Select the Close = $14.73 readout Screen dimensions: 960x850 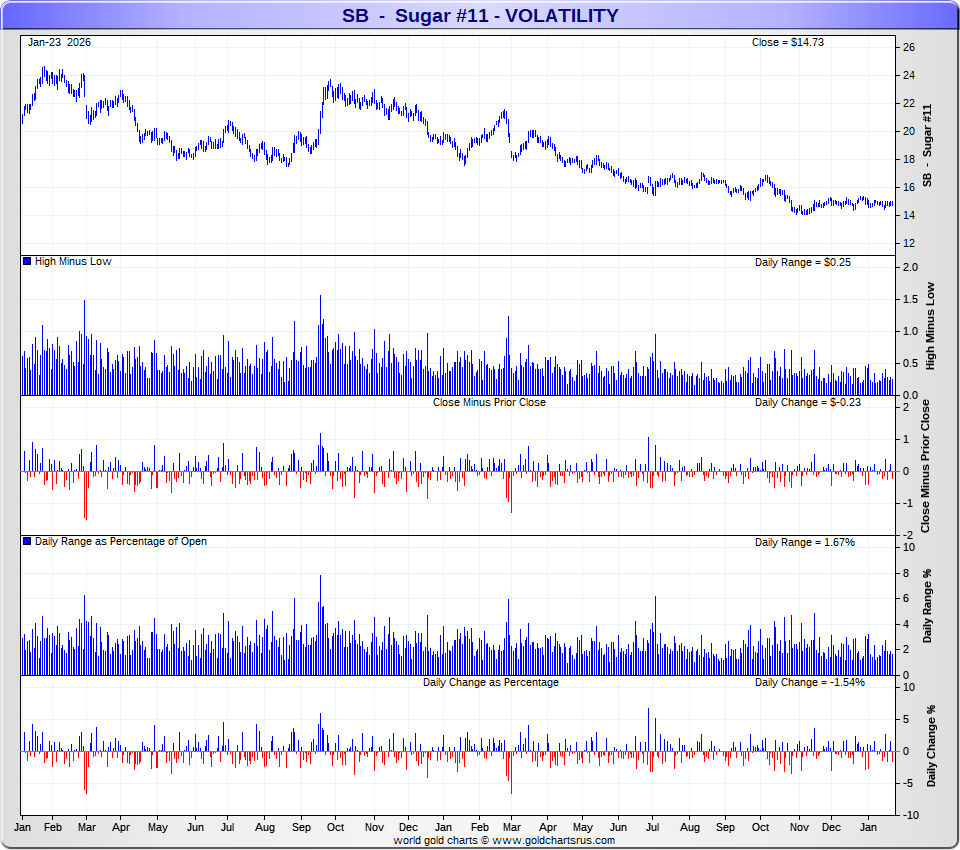[x=787, y=42]
